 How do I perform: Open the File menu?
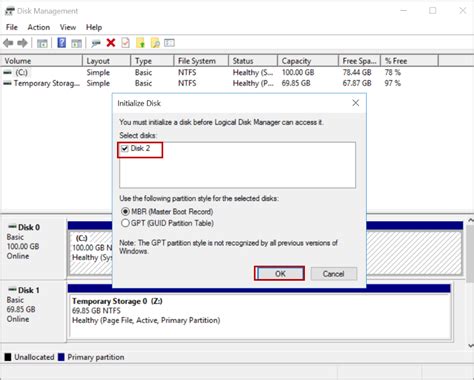pos(12,27)
